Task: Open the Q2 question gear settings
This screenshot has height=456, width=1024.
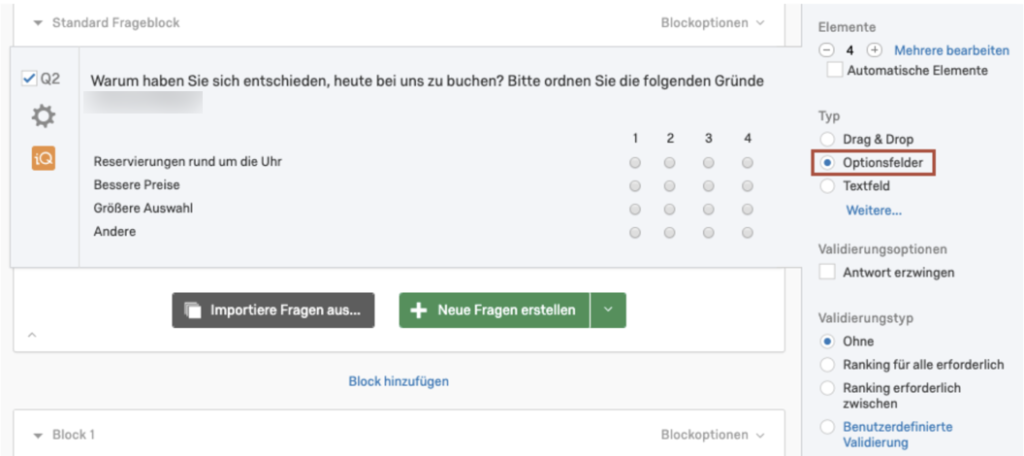Action: pos(44,117)
